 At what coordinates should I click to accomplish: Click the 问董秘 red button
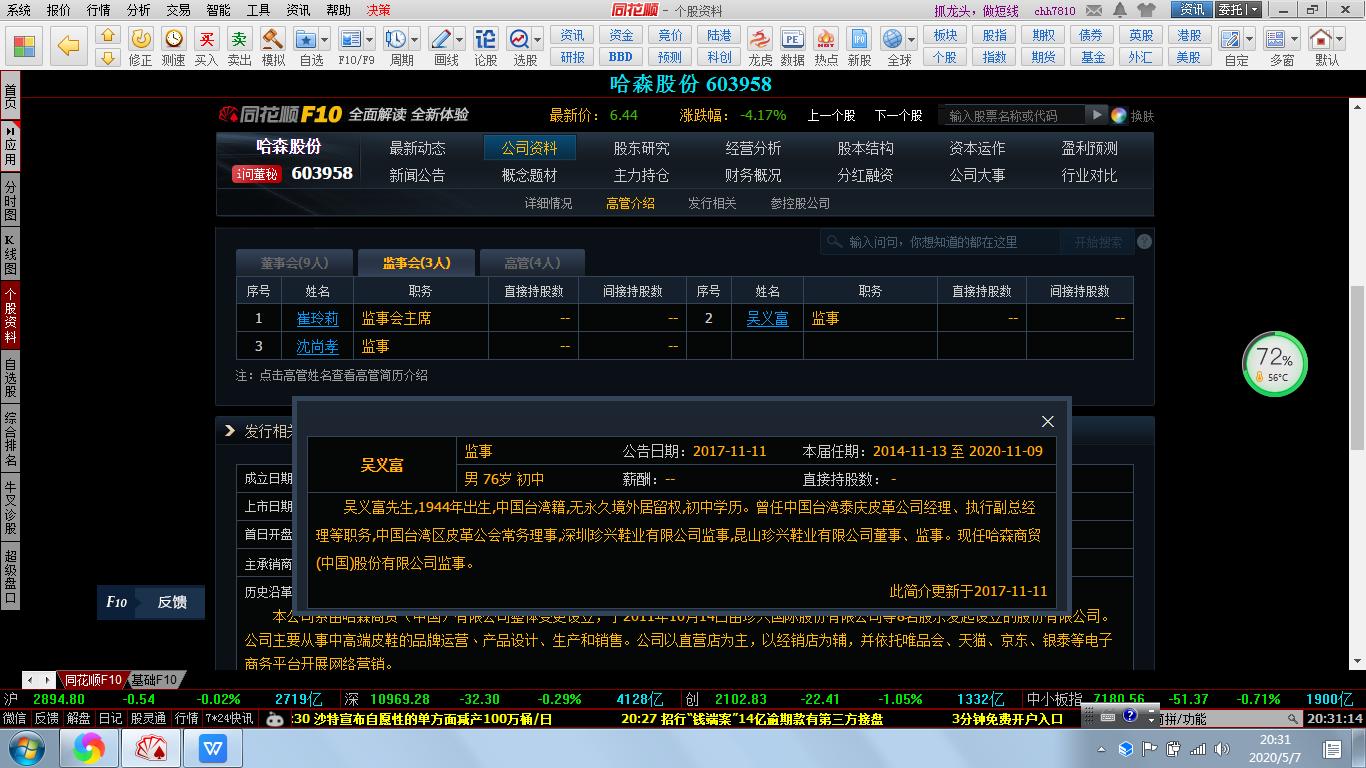[256, 174]
